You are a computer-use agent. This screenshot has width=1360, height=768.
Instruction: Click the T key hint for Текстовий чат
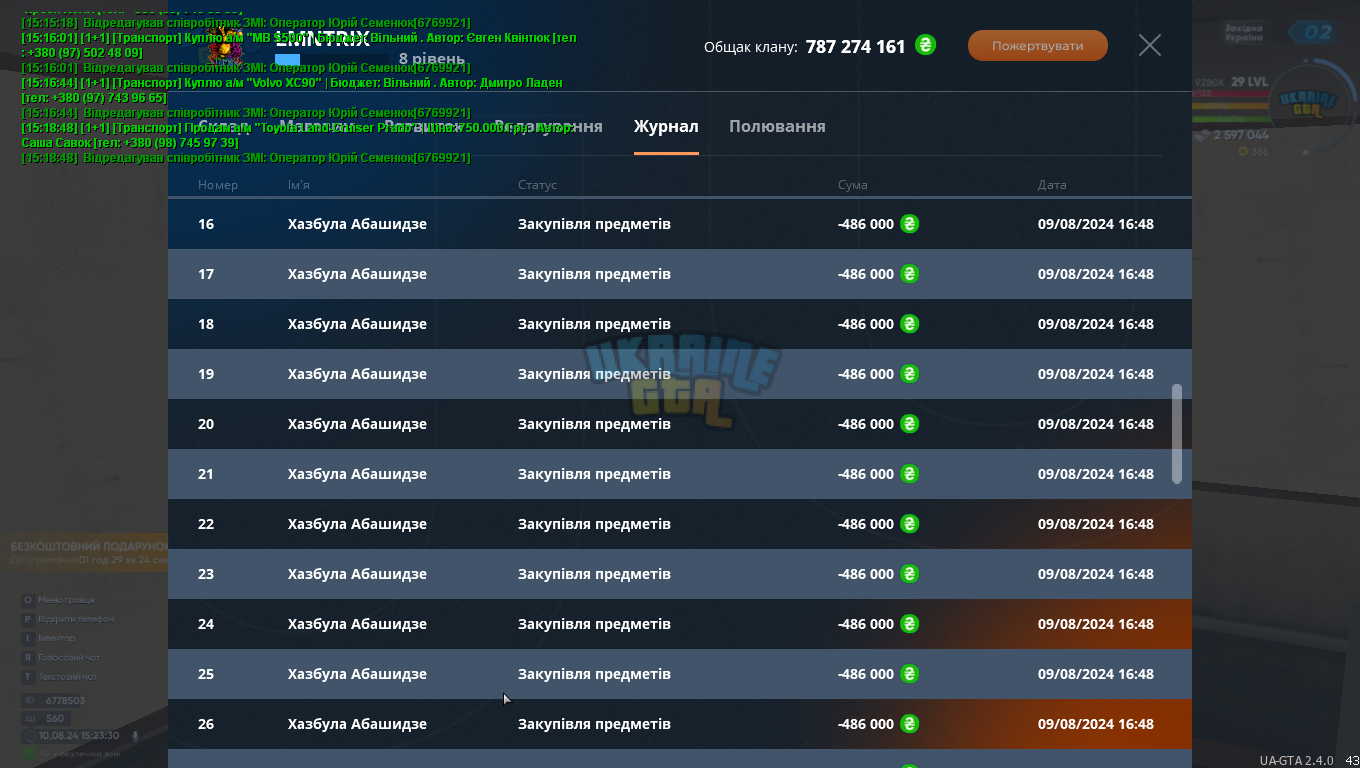point(28,677)
